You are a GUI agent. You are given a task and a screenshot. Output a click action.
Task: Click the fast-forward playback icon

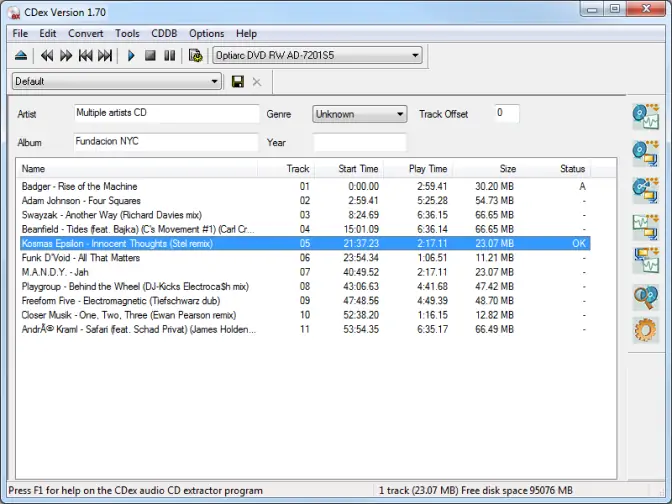pyautogui.click(x=66, y=56)
